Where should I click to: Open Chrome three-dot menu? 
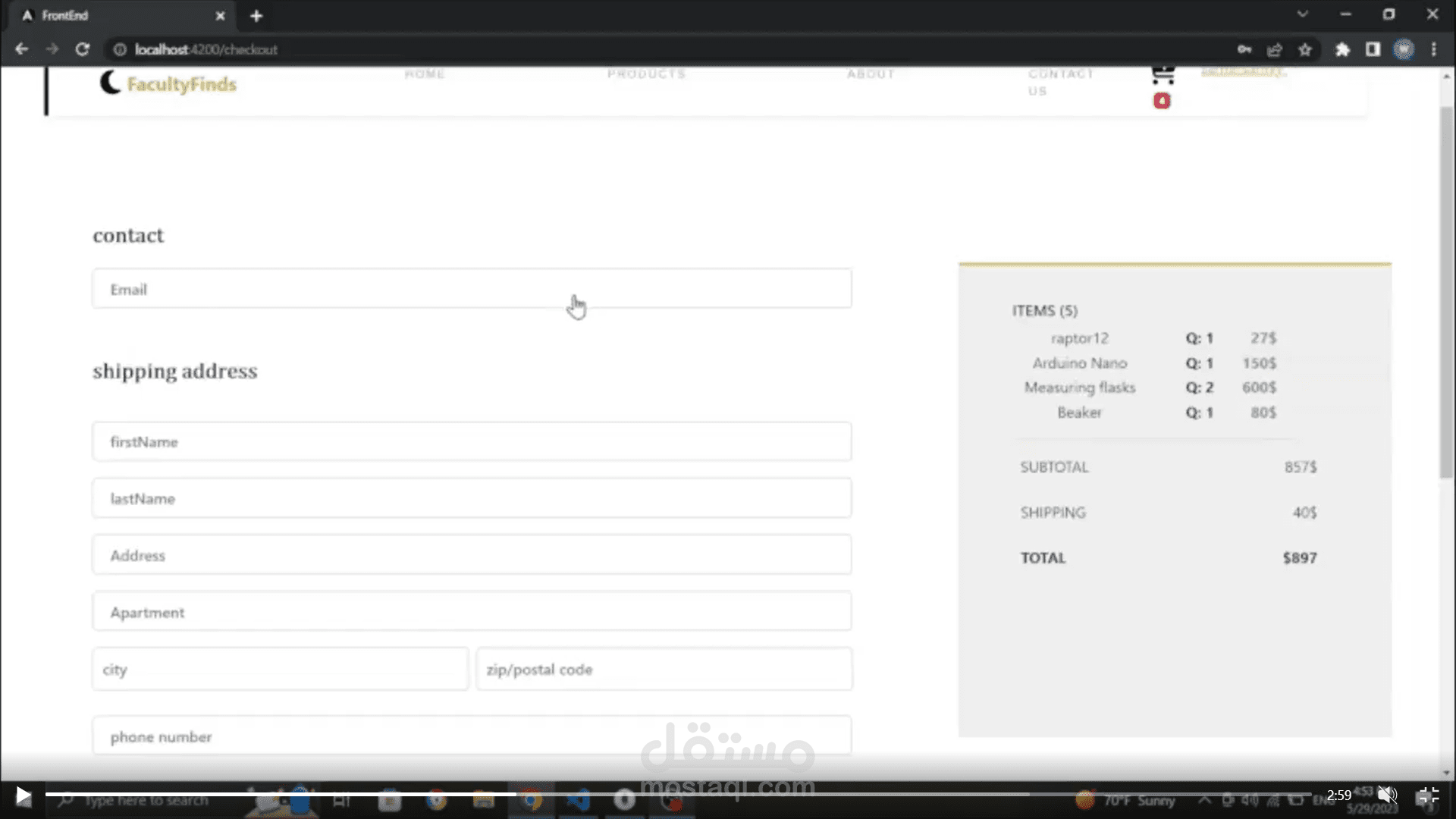1433,49
